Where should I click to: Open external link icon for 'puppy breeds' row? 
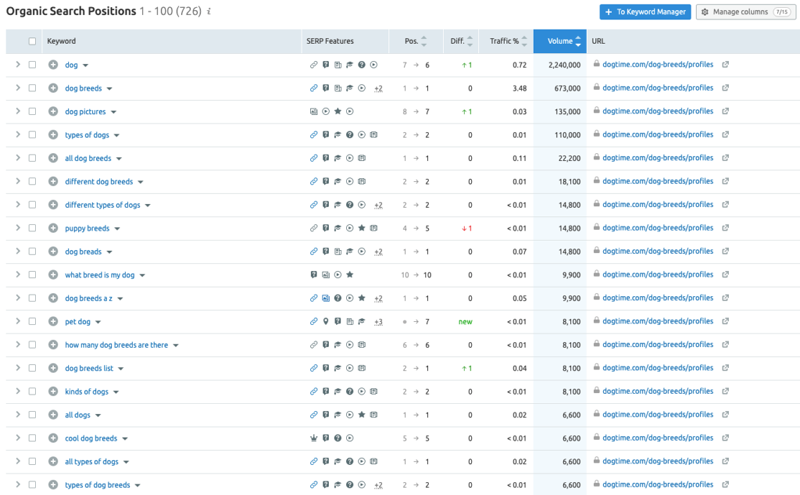pos(725,228)
